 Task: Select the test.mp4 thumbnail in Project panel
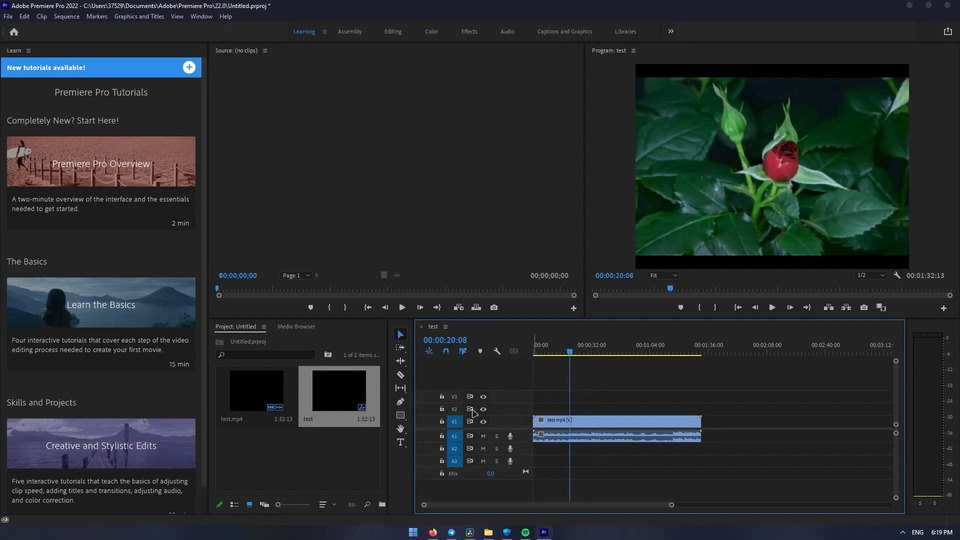256,390
